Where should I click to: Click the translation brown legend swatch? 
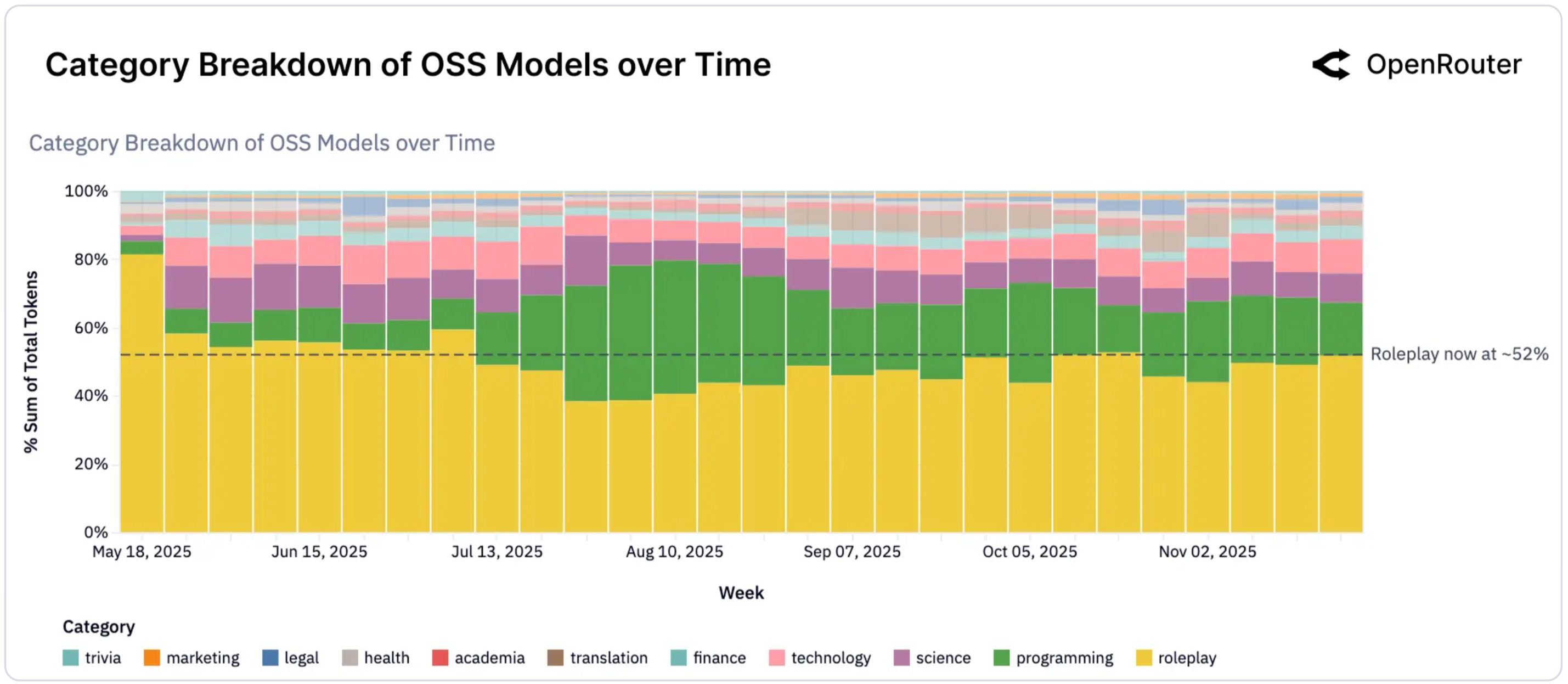555,658
